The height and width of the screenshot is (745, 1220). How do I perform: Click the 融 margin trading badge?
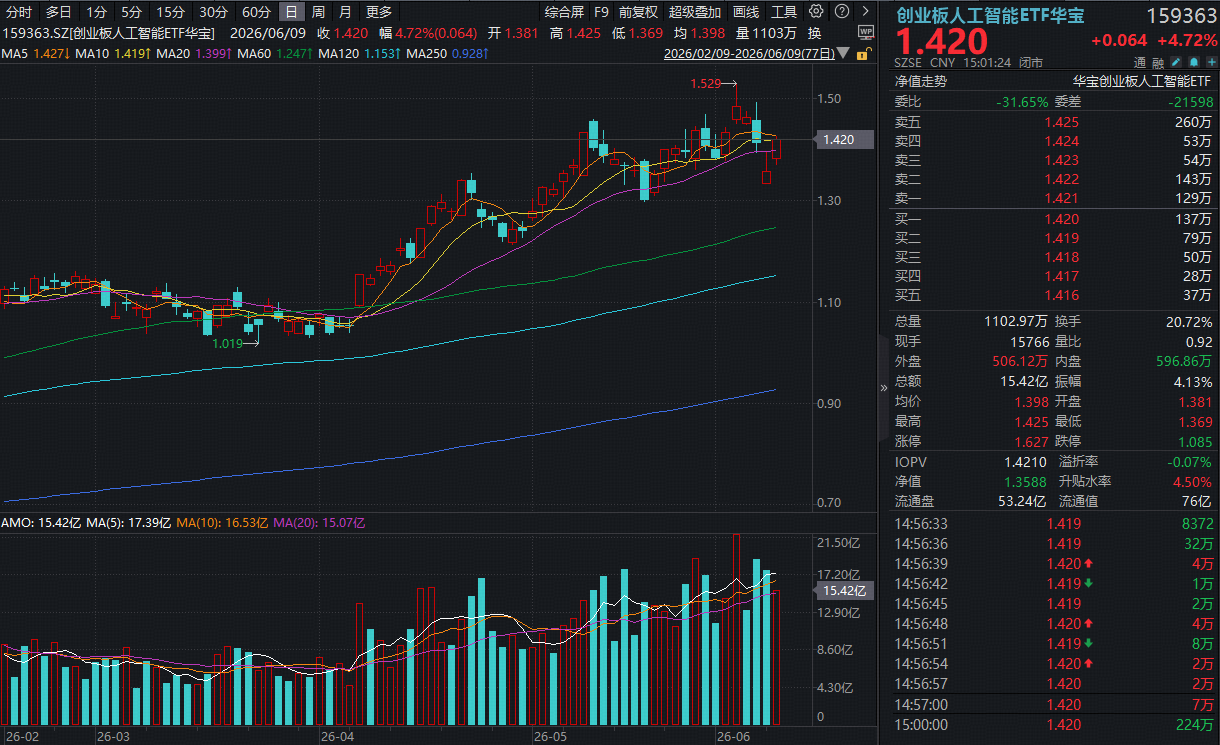point(1158,62)
